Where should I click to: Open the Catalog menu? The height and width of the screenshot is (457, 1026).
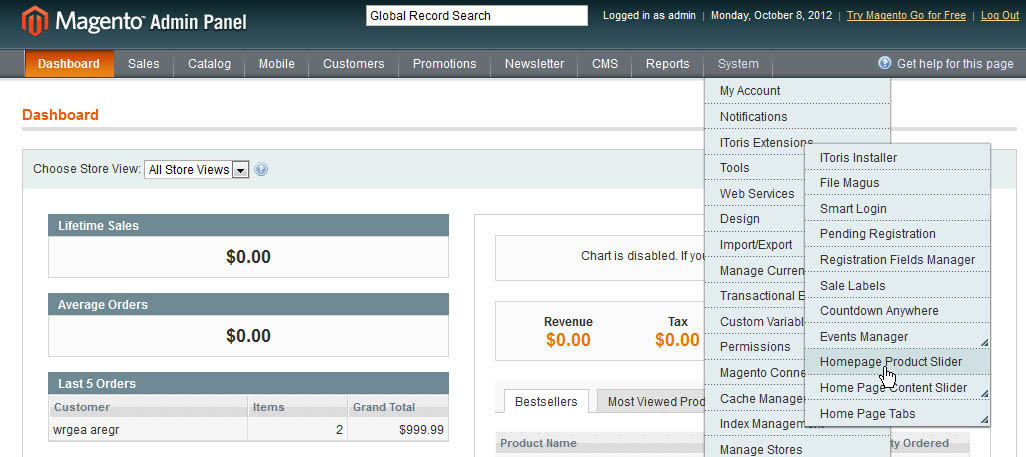tap(209, 64)
